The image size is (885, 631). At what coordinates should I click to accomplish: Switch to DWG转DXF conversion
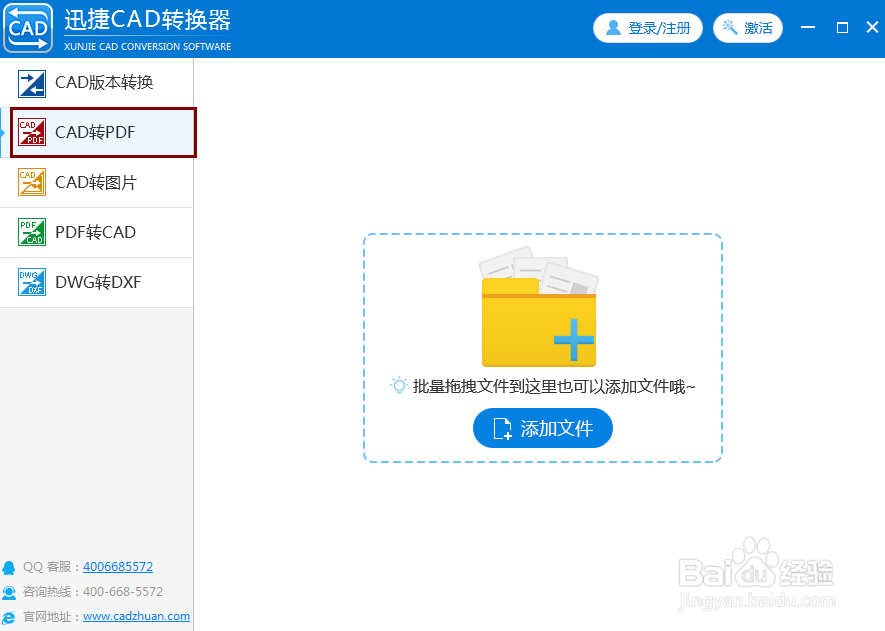[97, 282]
